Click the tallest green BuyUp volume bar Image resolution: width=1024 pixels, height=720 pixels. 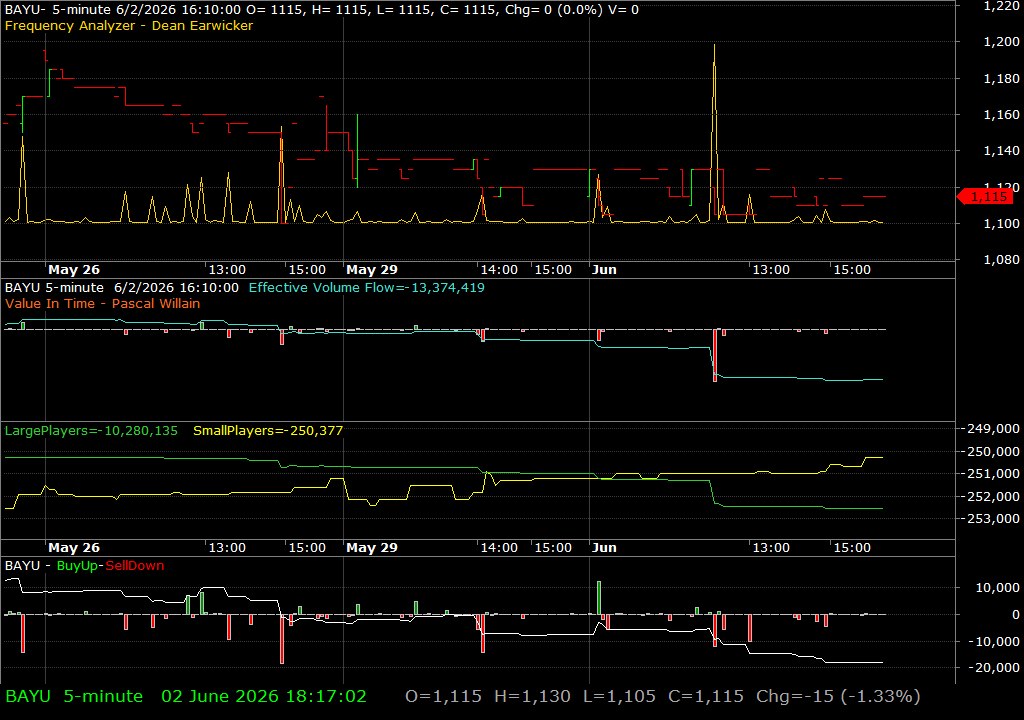point(599,597)
